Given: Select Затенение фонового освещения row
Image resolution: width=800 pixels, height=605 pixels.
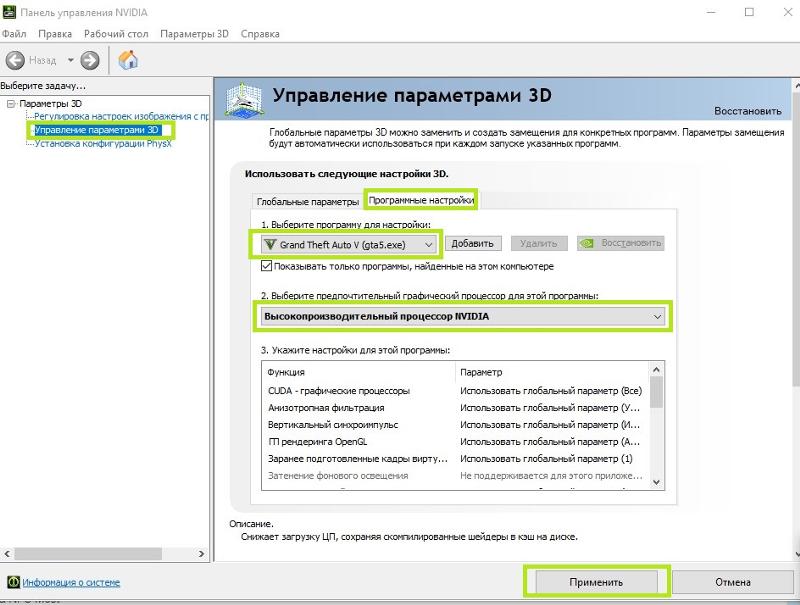Looking at the screenshot, I should (455, 475).
